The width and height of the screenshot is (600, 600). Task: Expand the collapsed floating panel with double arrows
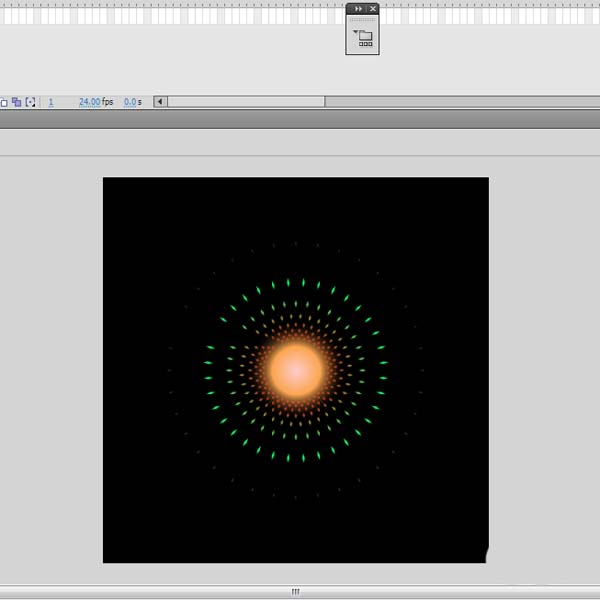358,8
